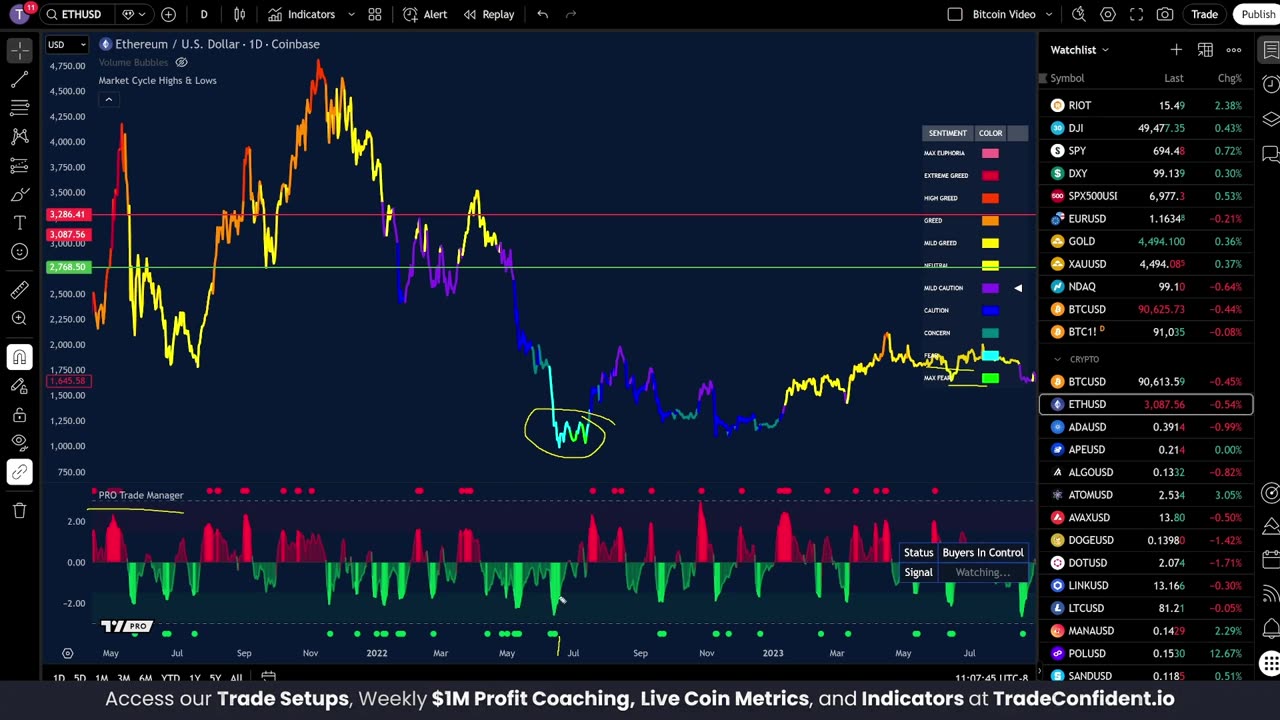Click the Caution blue color swatch
This screenshot has height=720, width=1280.
pyautogui.click(x=990, y=310)
